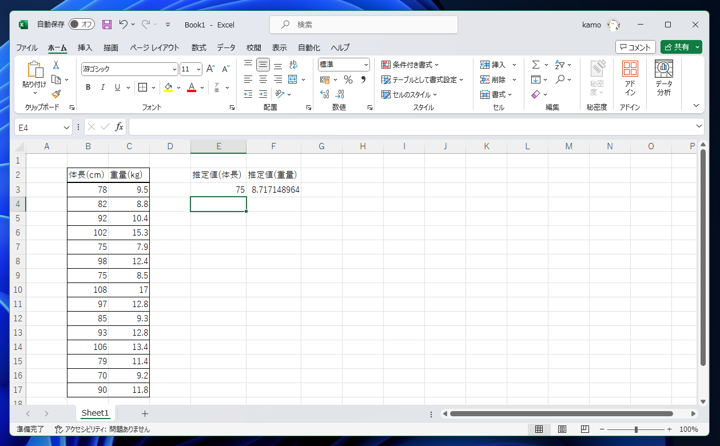Image resolution: width=720 pixels, height=446 pixels.
Task: Select cell F3 with value 8.717148964
Action: click(274, 189)
